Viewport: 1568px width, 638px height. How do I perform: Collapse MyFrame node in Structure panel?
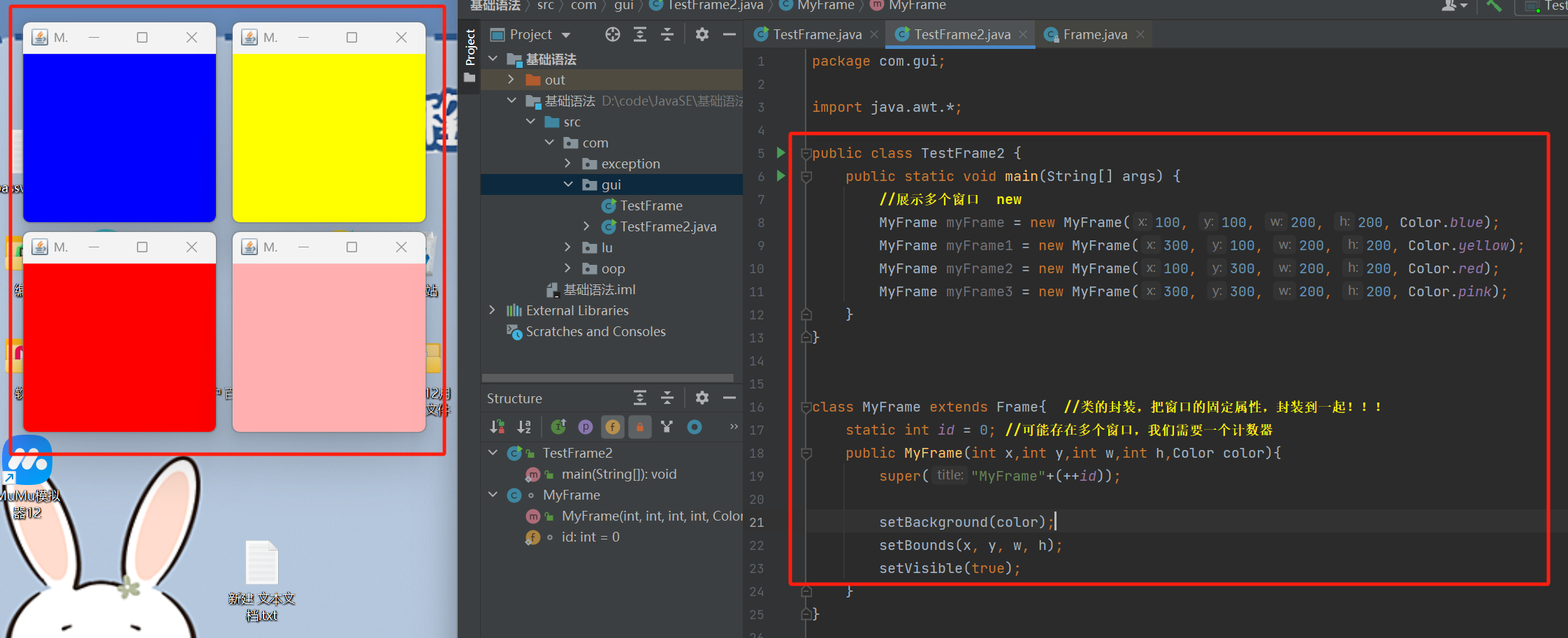click(493, 495)
